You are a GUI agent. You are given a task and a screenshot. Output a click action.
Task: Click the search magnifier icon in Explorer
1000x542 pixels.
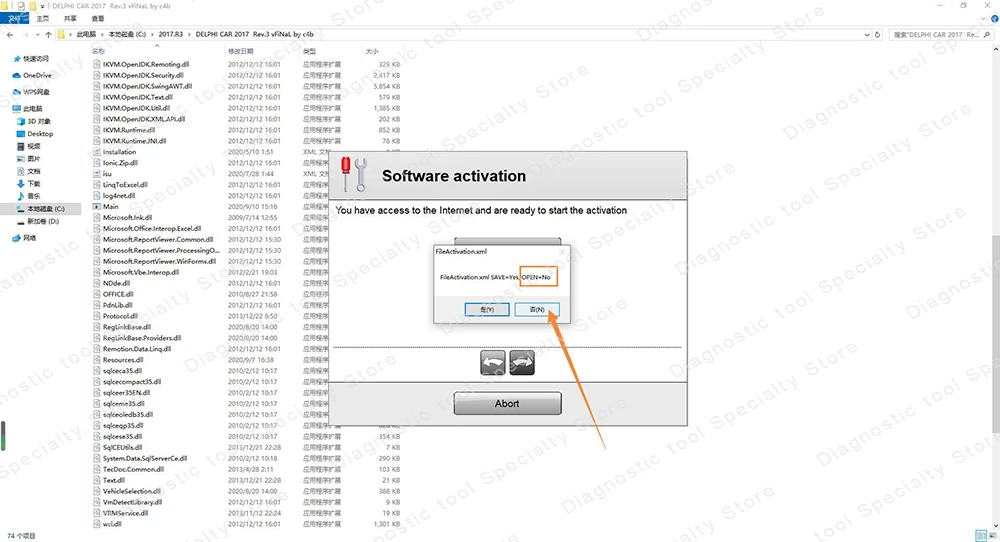(x=987, y=34)
